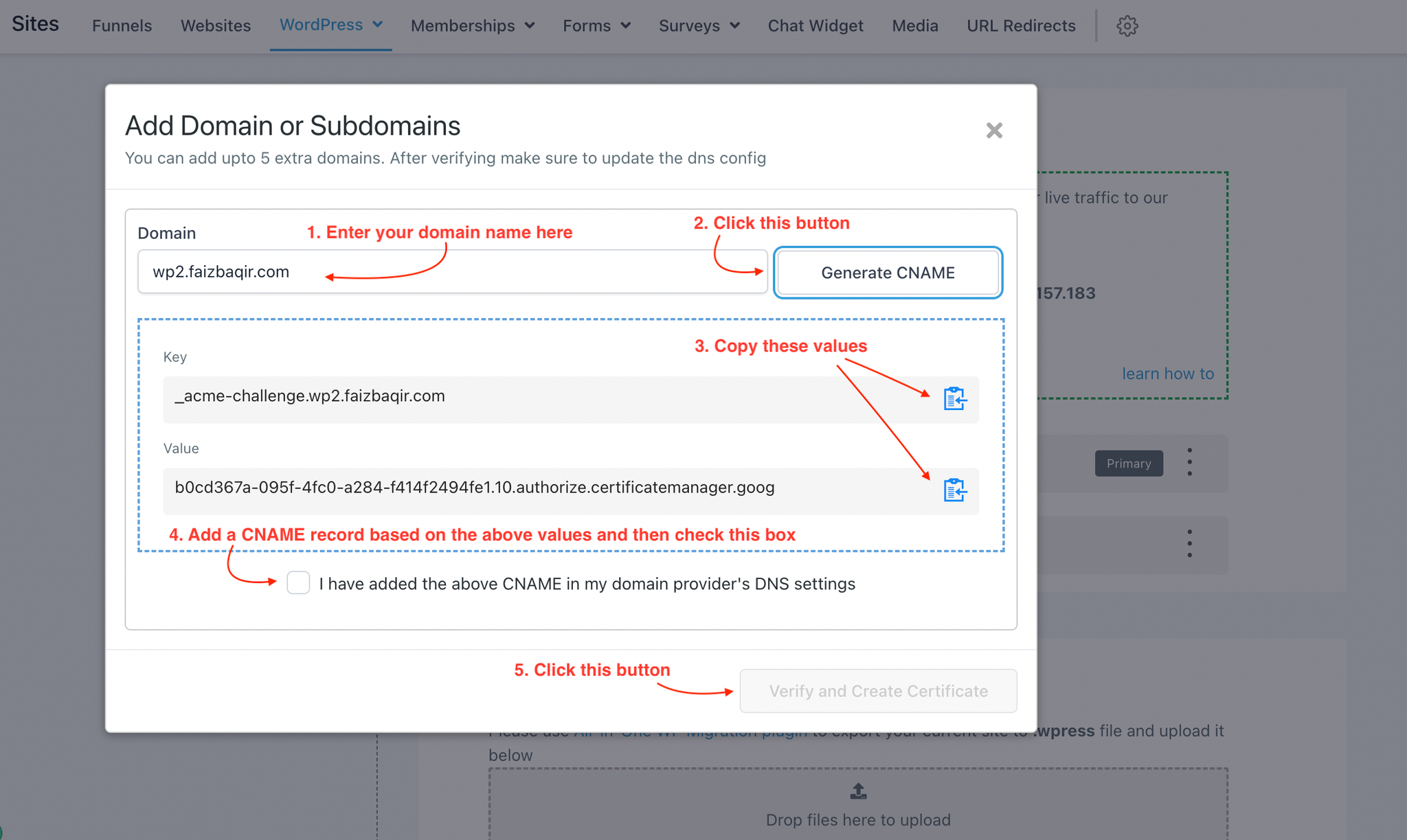
Task: Open the 'learn how to' link
Action: (x=1167, y=374)
